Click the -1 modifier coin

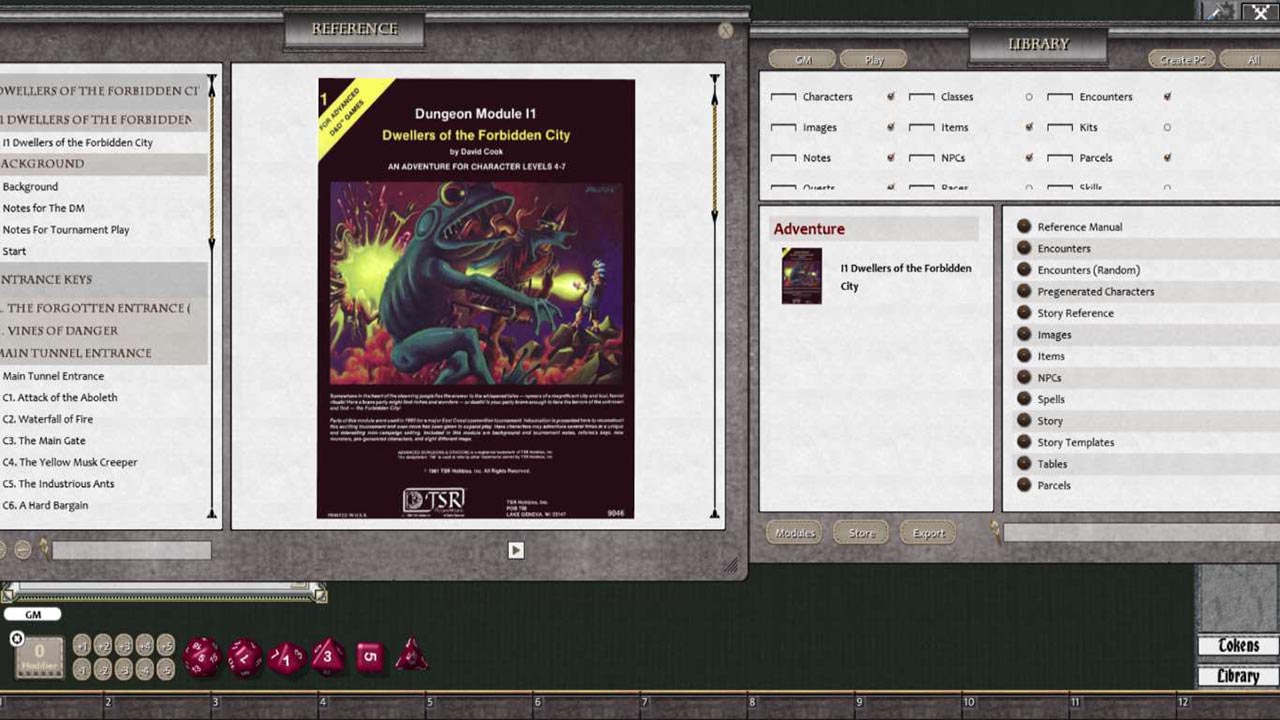pyautogui.click(x=81, y=669)
